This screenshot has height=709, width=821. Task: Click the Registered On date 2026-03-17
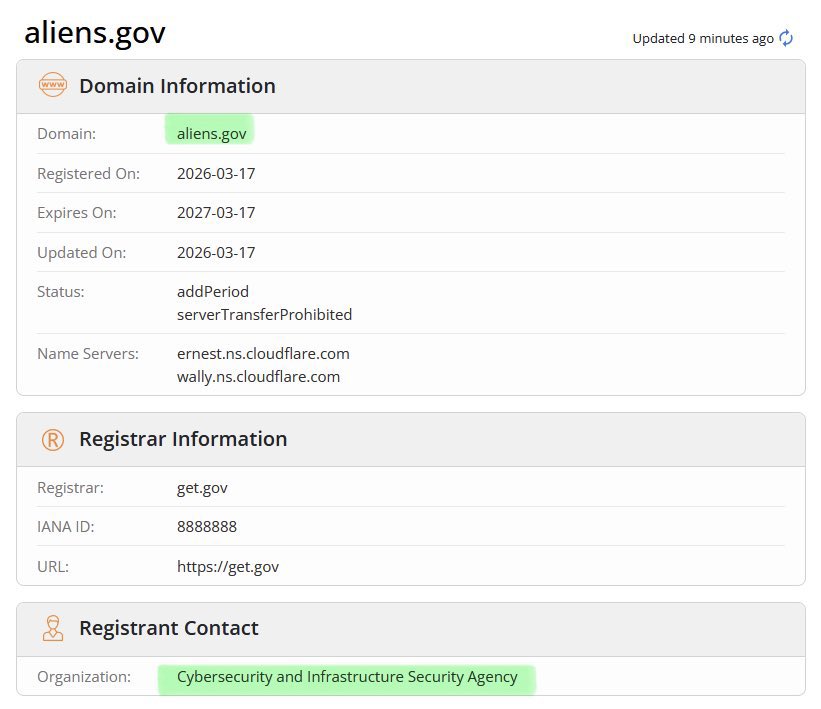point(216,173)
